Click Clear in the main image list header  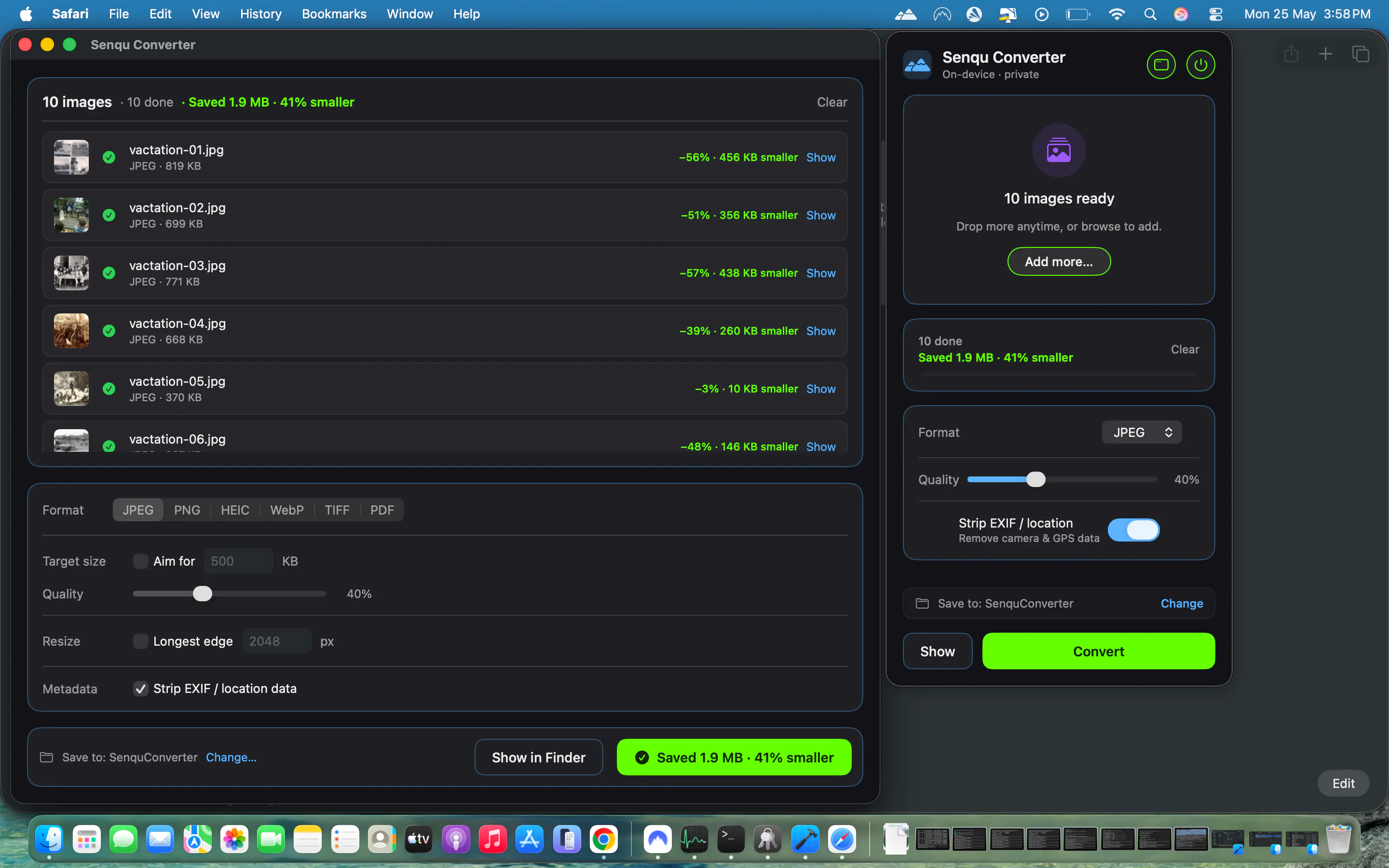click(832, 102)
